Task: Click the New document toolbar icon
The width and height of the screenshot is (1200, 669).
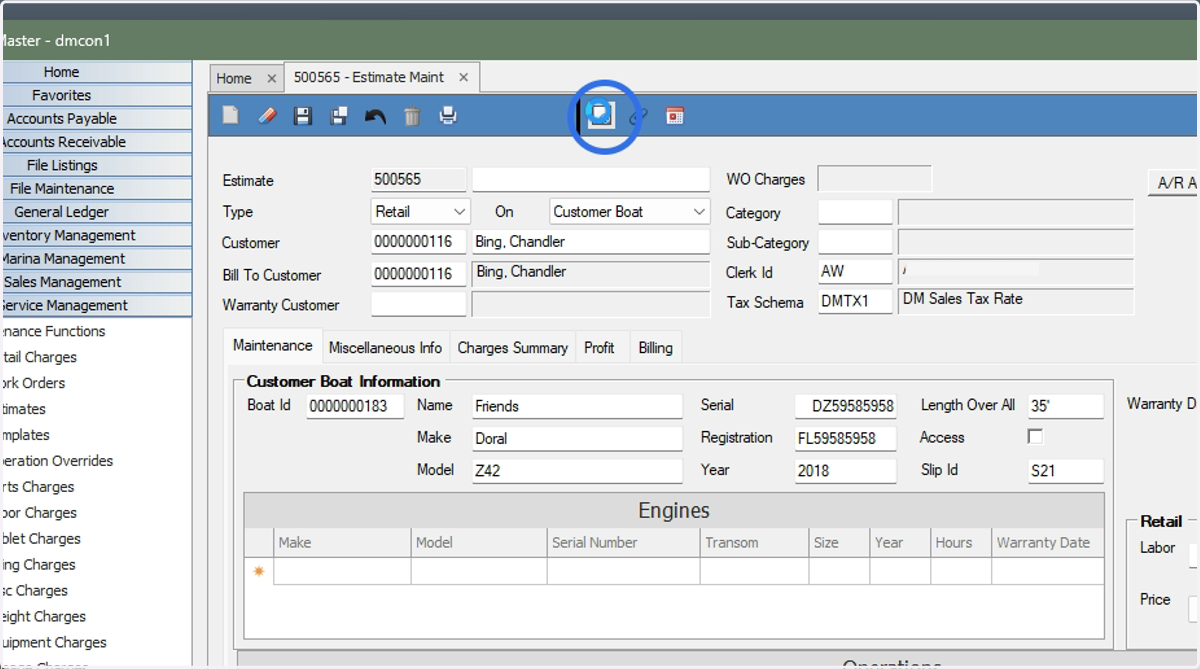Action: (x=231, y=116)
